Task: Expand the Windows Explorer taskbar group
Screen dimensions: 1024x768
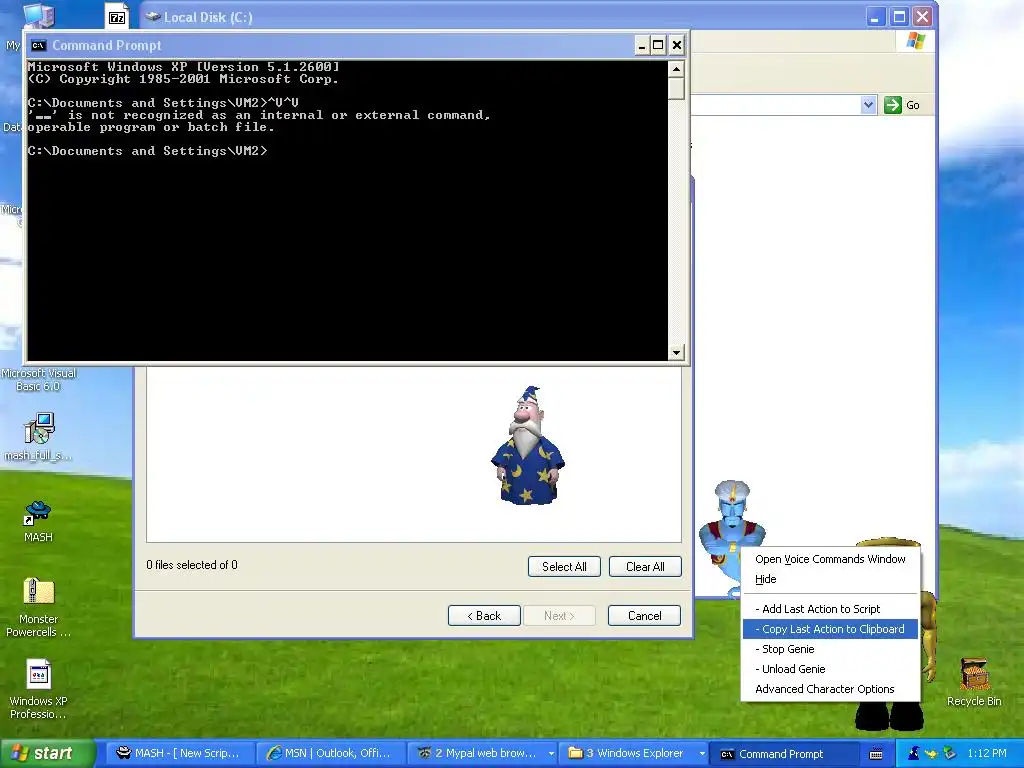Action: [x=702, y=754]
